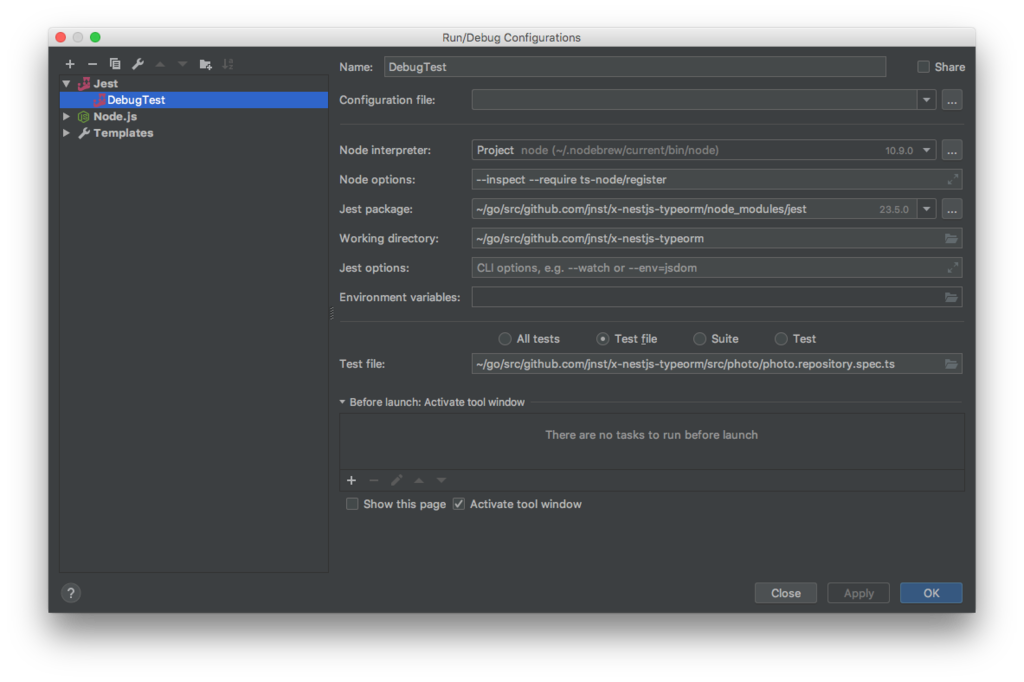Add a Before launch task
The width and height of the screenshot is (1024, 682).
[x=351, y=480]
